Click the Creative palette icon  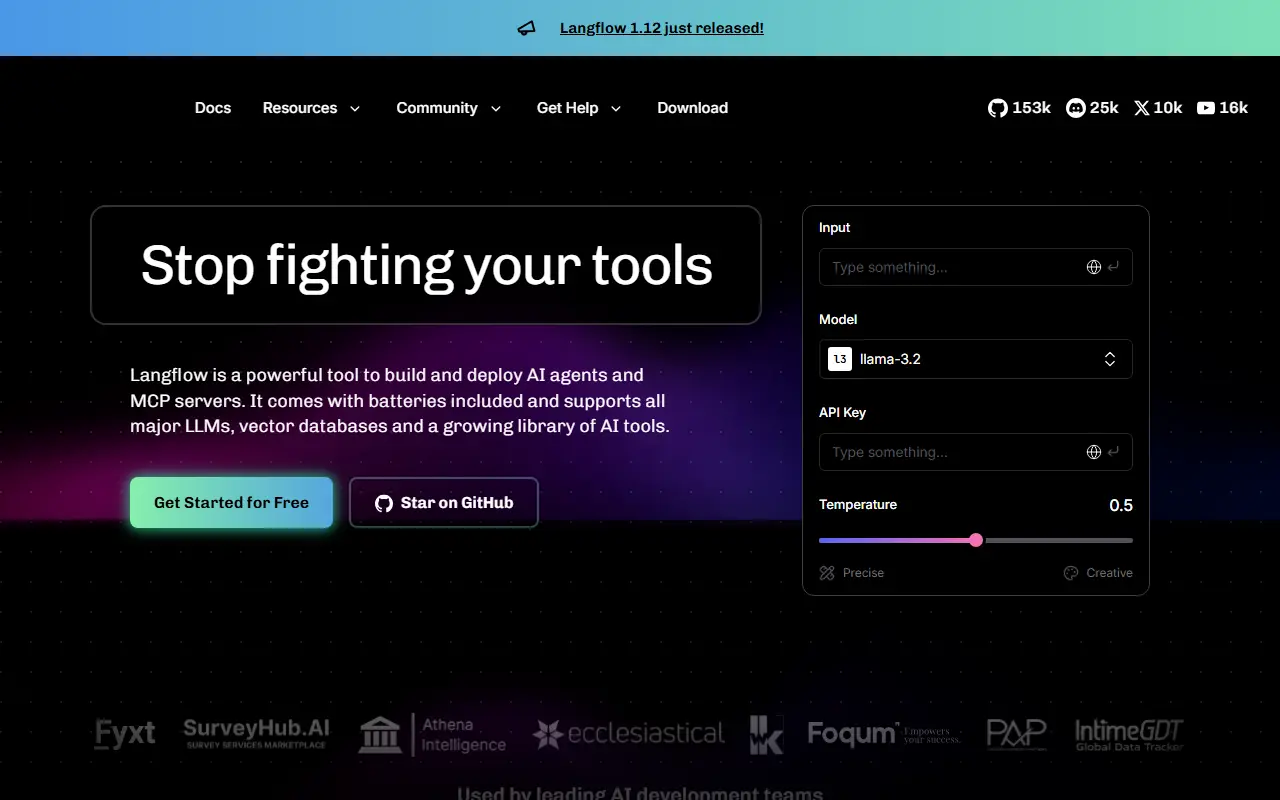click(1071, 573)
